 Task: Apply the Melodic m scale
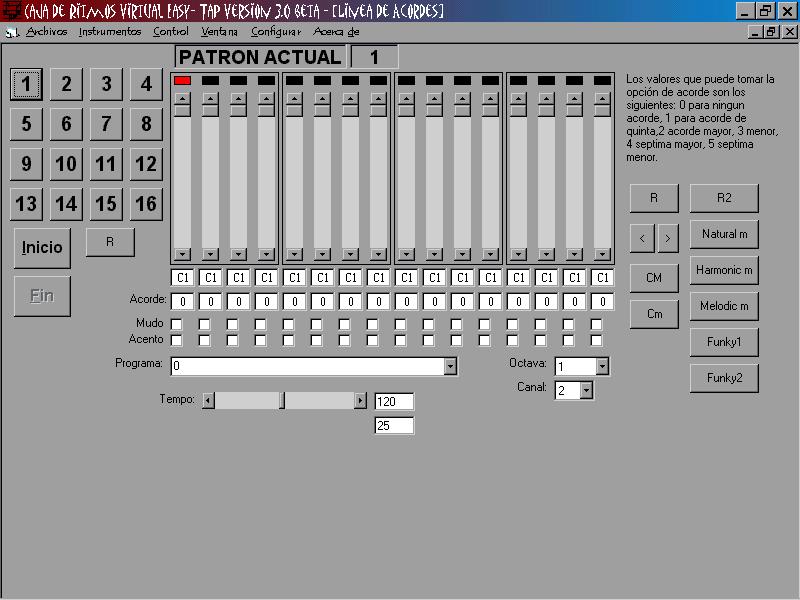(724, 306)
